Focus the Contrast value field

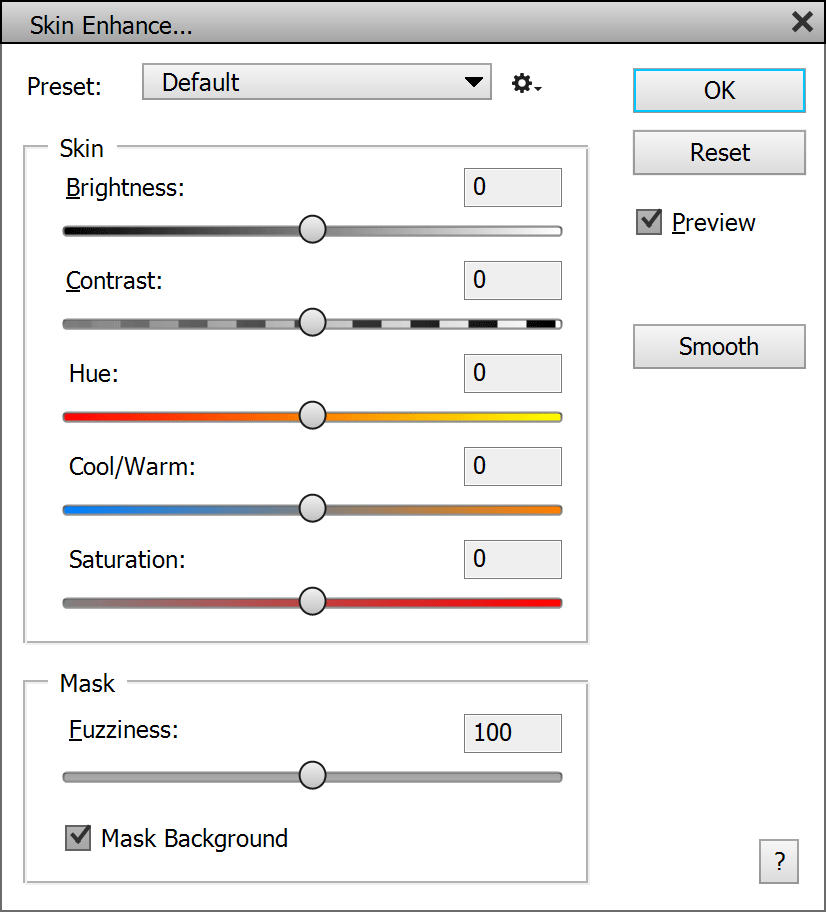click(513, 281)
